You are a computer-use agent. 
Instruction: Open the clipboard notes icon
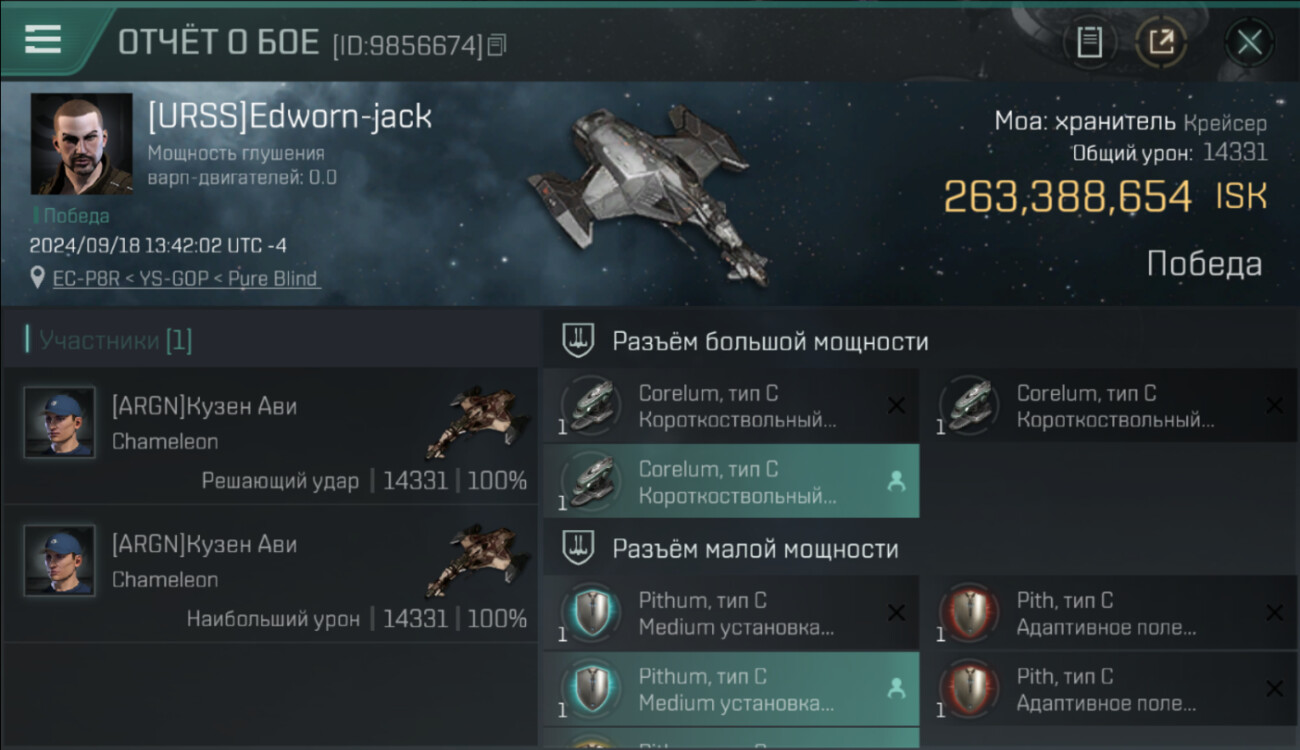click(x=1089, y=42)
